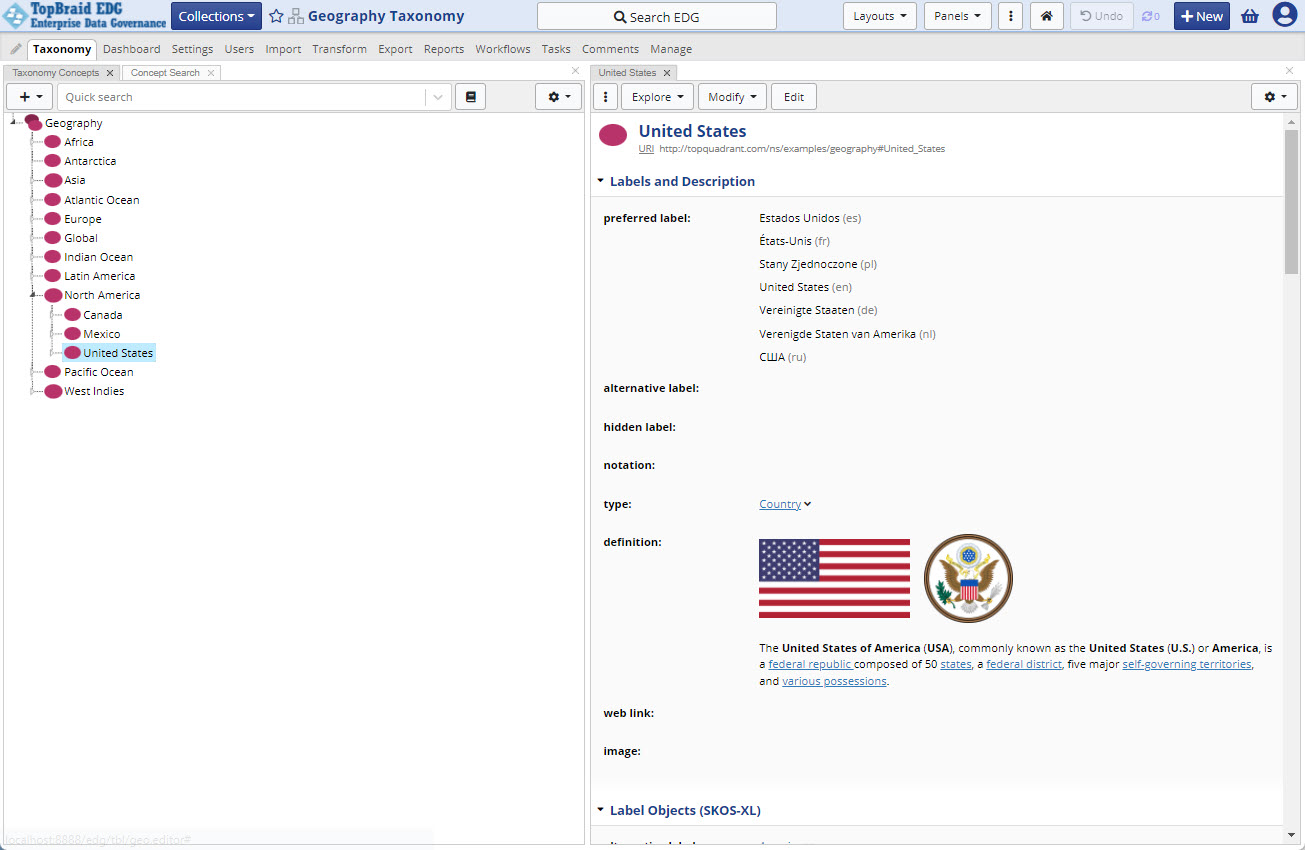The width and height of the screenshot is (1305, 850).
Task: Expand the Modify dropdown
Action: [732, 97]
